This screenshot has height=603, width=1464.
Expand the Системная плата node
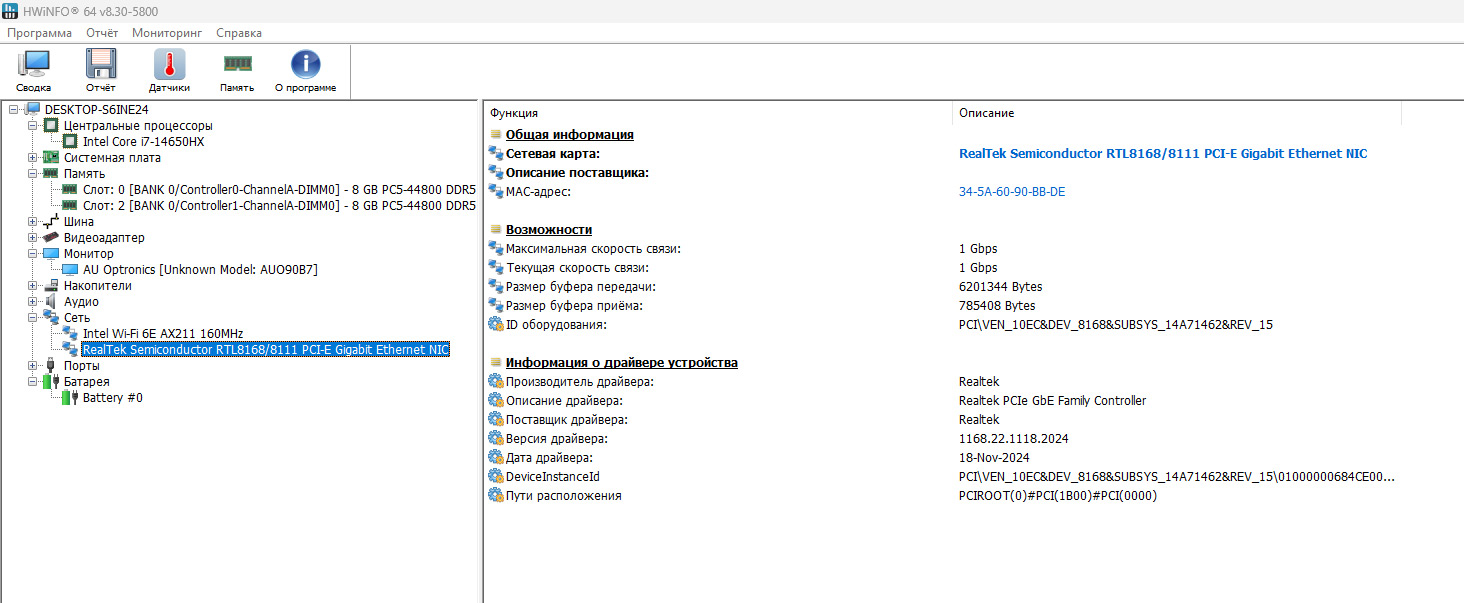click(33, 158)
